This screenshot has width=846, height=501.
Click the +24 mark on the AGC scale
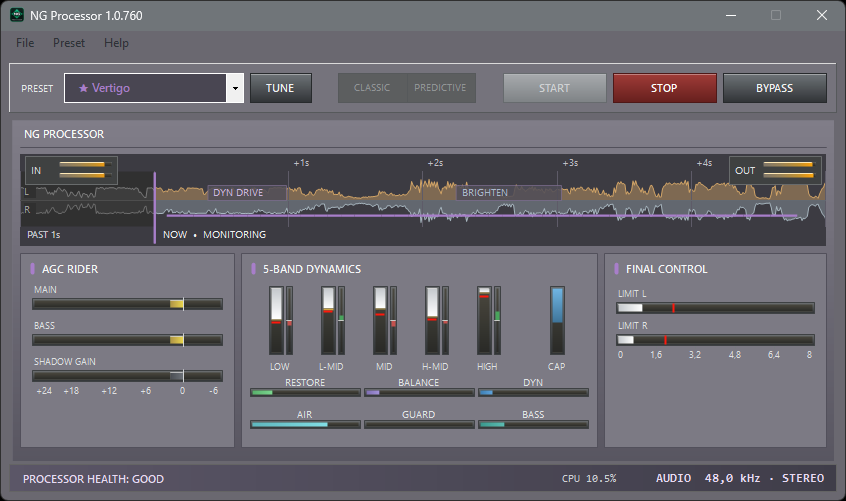pyautogui.click(x=44, y=390)
